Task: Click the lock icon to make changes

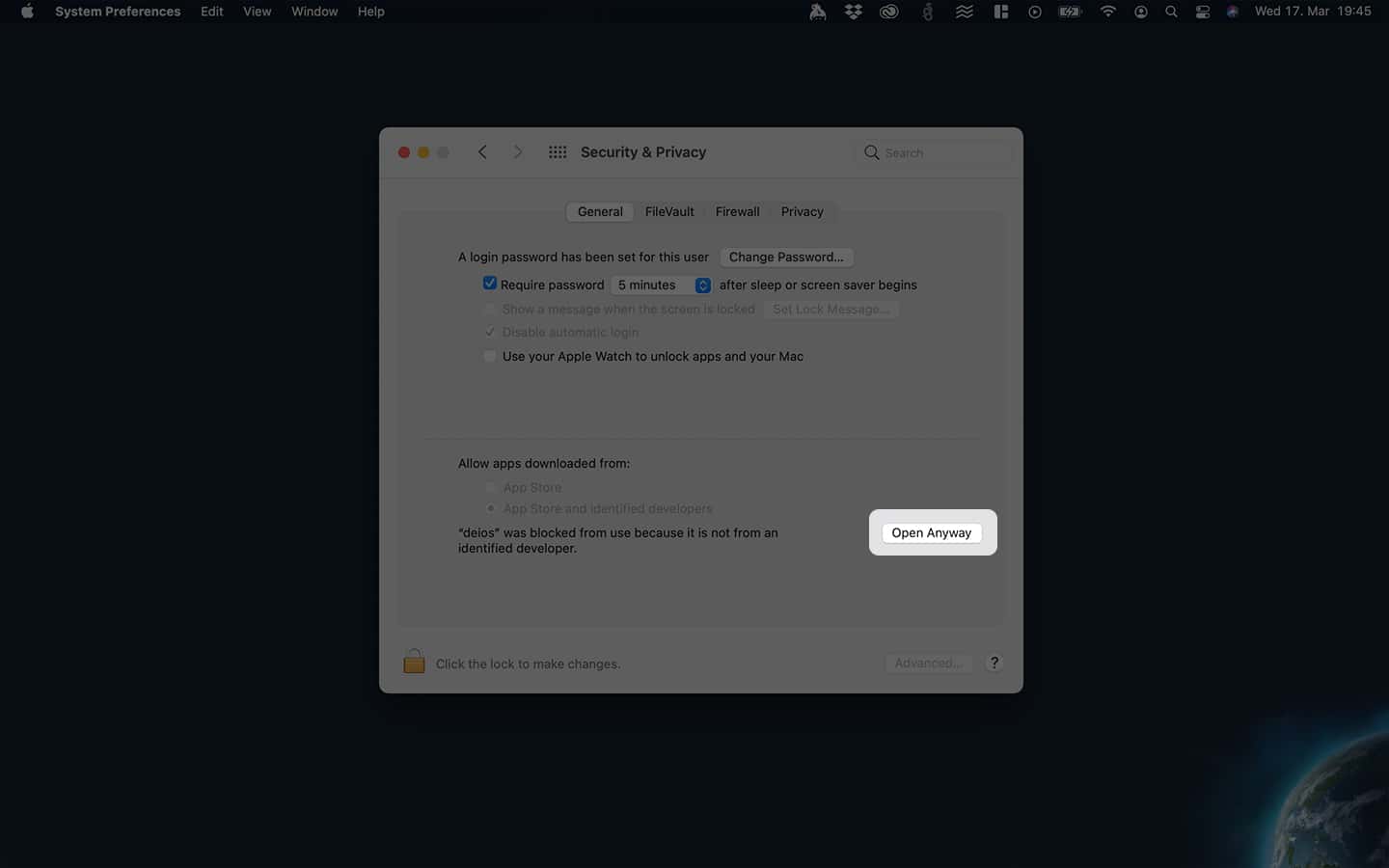Action: (414, 662)
